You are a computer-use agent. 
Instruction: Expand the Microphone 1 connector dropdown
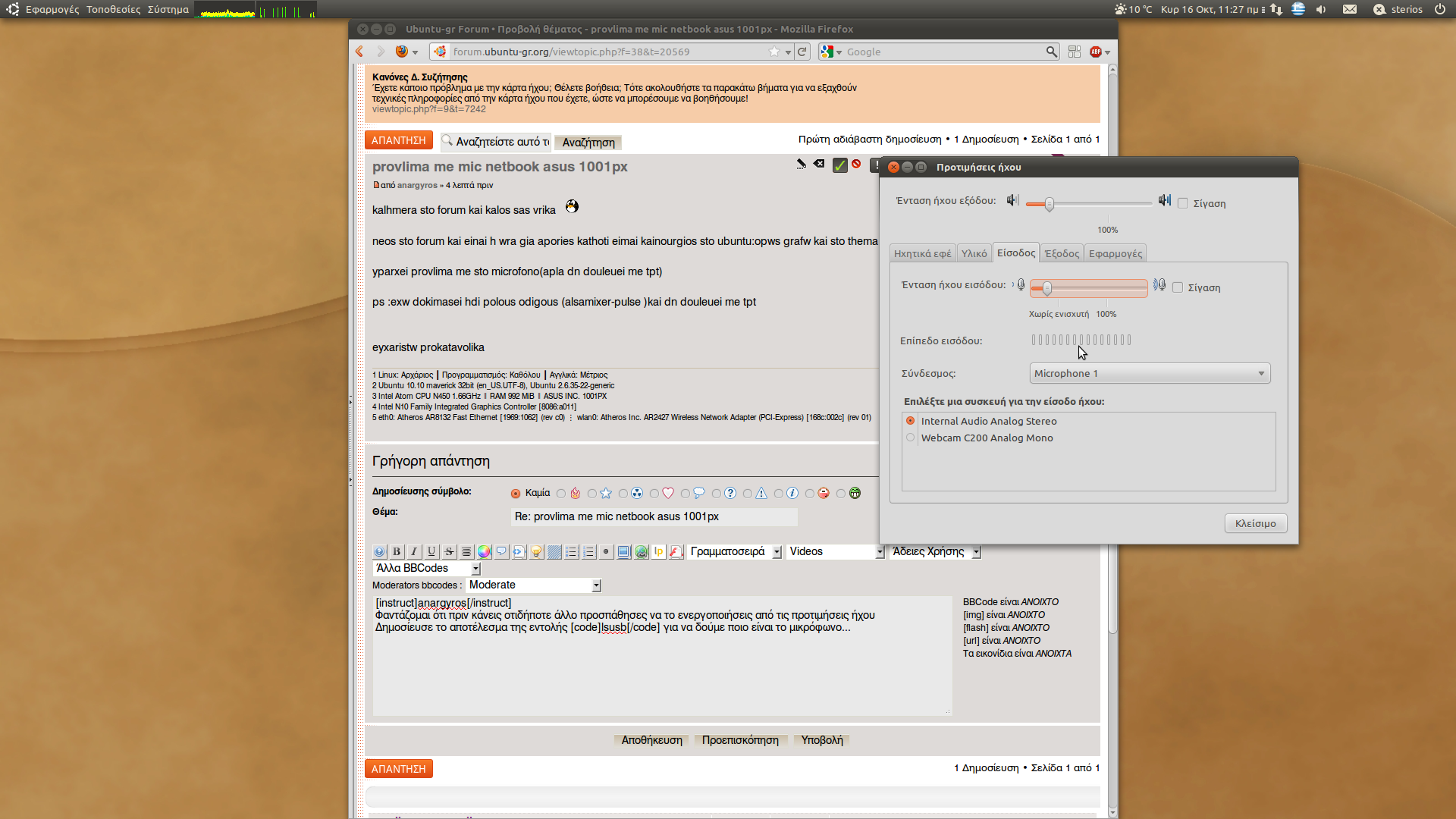pos(1150,373)
